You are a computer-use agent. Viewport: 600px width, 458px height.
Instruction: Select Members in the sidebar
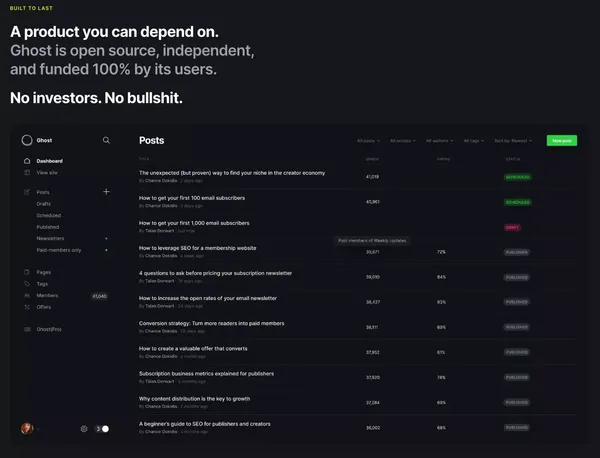click(x=47, y=295)
